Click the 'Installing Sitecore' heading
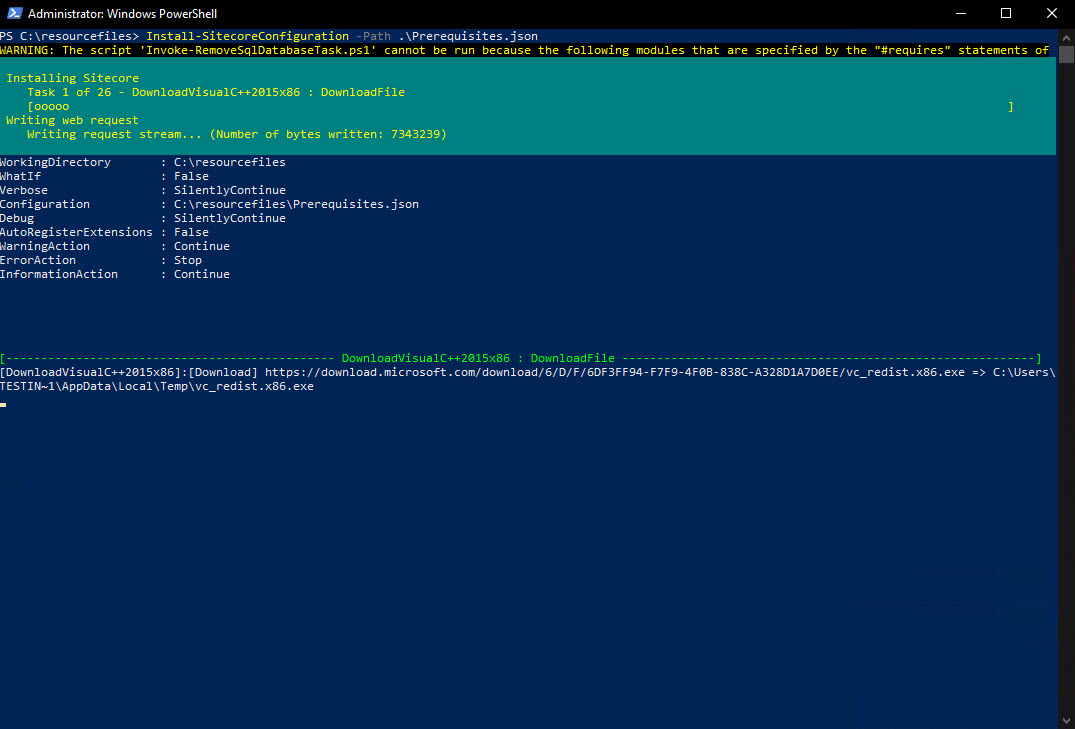The width and height of the screenshot is (1075, 729). (73, 78)
